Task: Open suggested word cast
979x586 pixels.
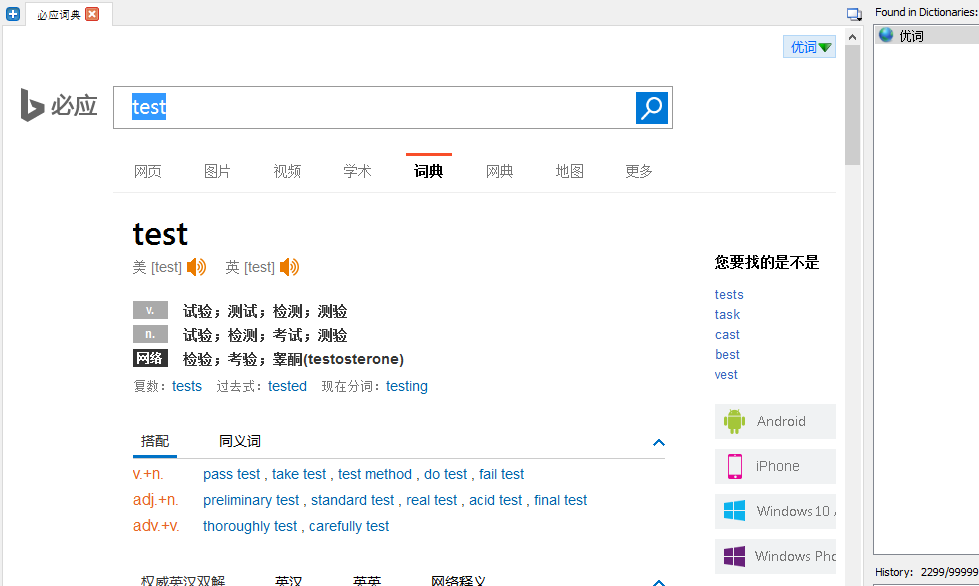Action: coord(727,335)
